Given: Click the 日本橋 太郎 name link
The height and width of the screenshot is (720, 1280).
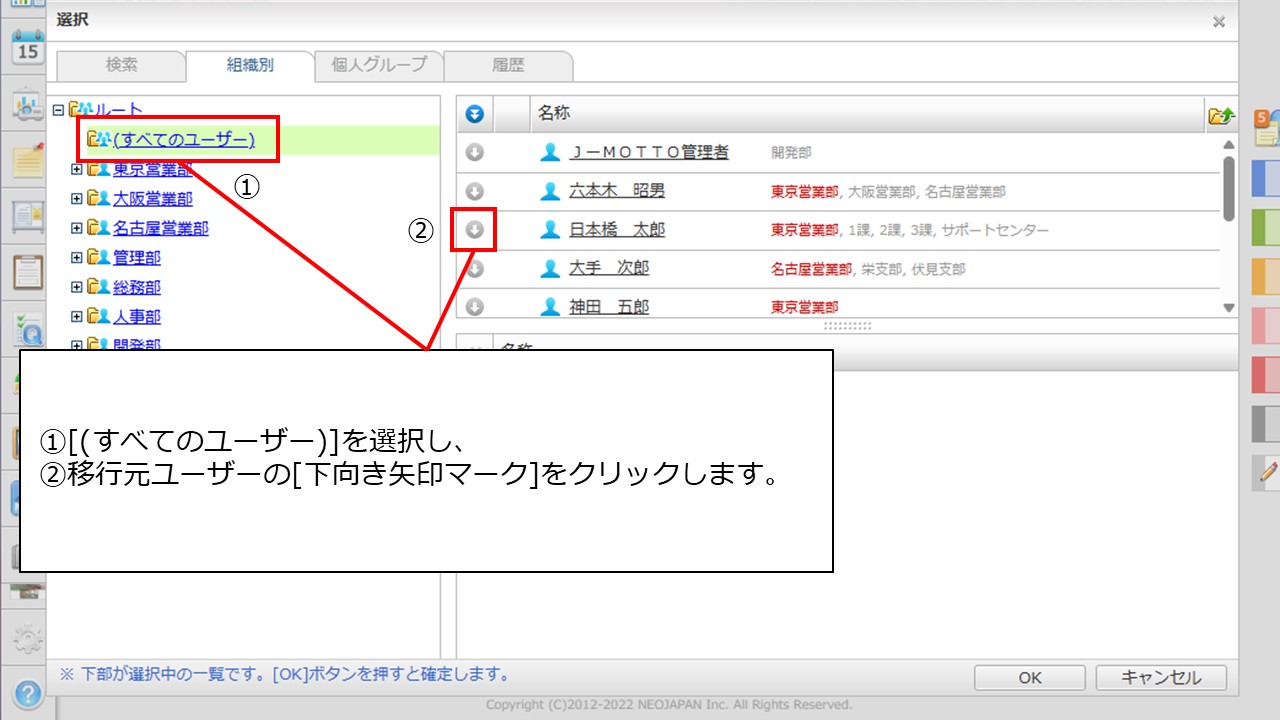Looking at the screenshot, I should tap(617, 230).
